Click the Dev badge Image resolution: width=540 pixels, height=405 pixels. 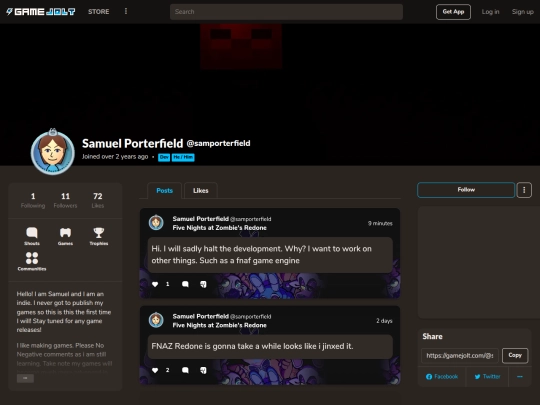point(164,157)
